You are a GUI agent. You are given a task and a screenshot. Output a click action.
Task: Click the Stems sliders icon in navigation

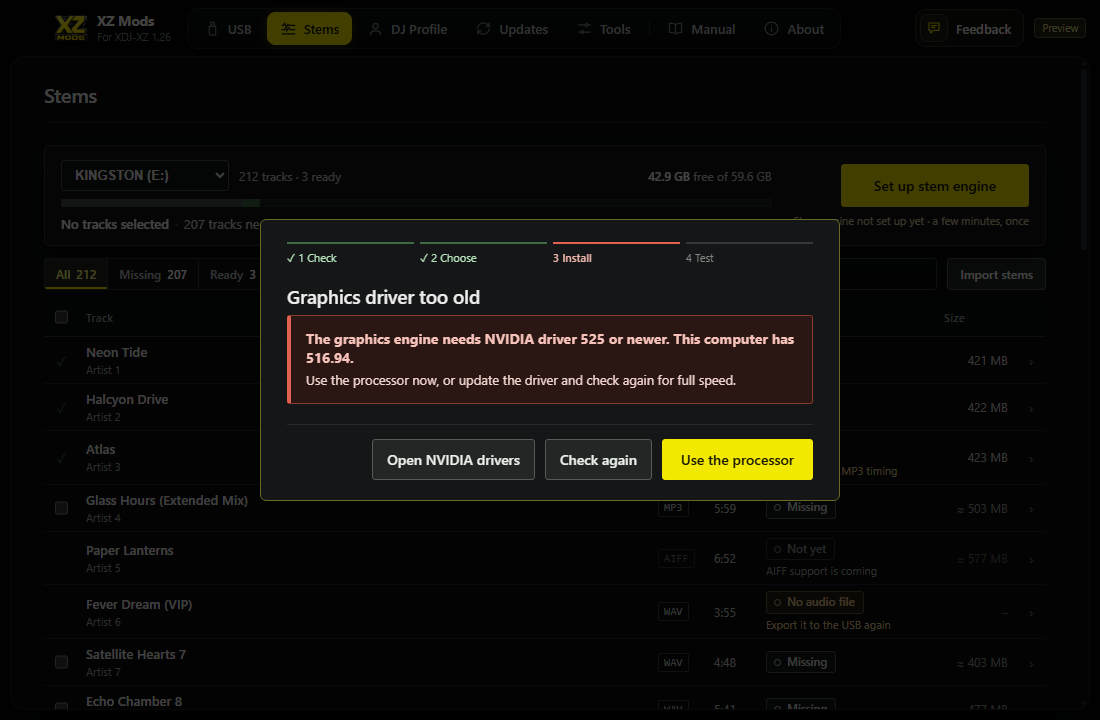pyautogui.click(x=288, y=29)
